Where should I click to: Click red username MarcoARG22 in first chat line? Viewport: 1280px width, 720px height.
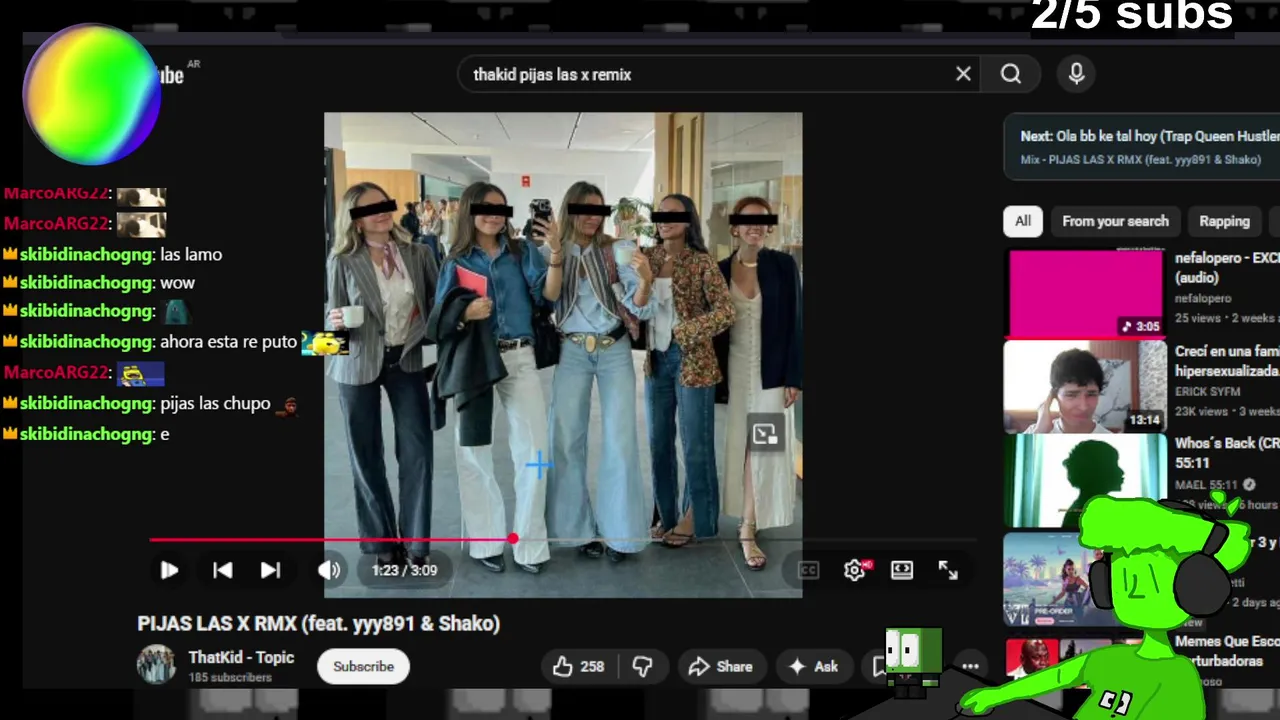tap(56, 194)
